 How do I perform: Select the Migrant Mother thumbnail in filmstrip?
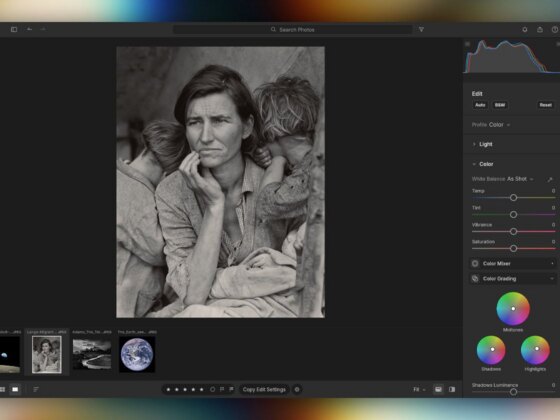click(x=47, y=354)
